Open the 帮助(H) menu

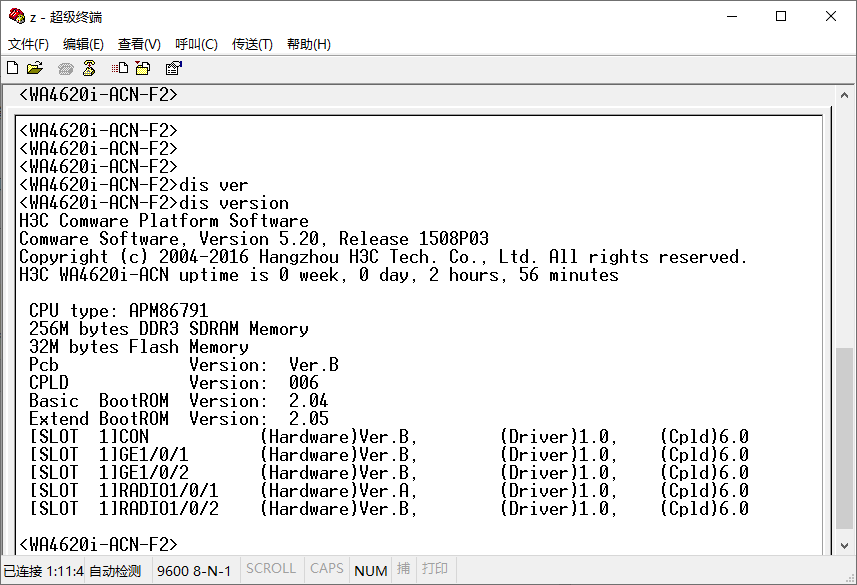[x=308, y=44]
